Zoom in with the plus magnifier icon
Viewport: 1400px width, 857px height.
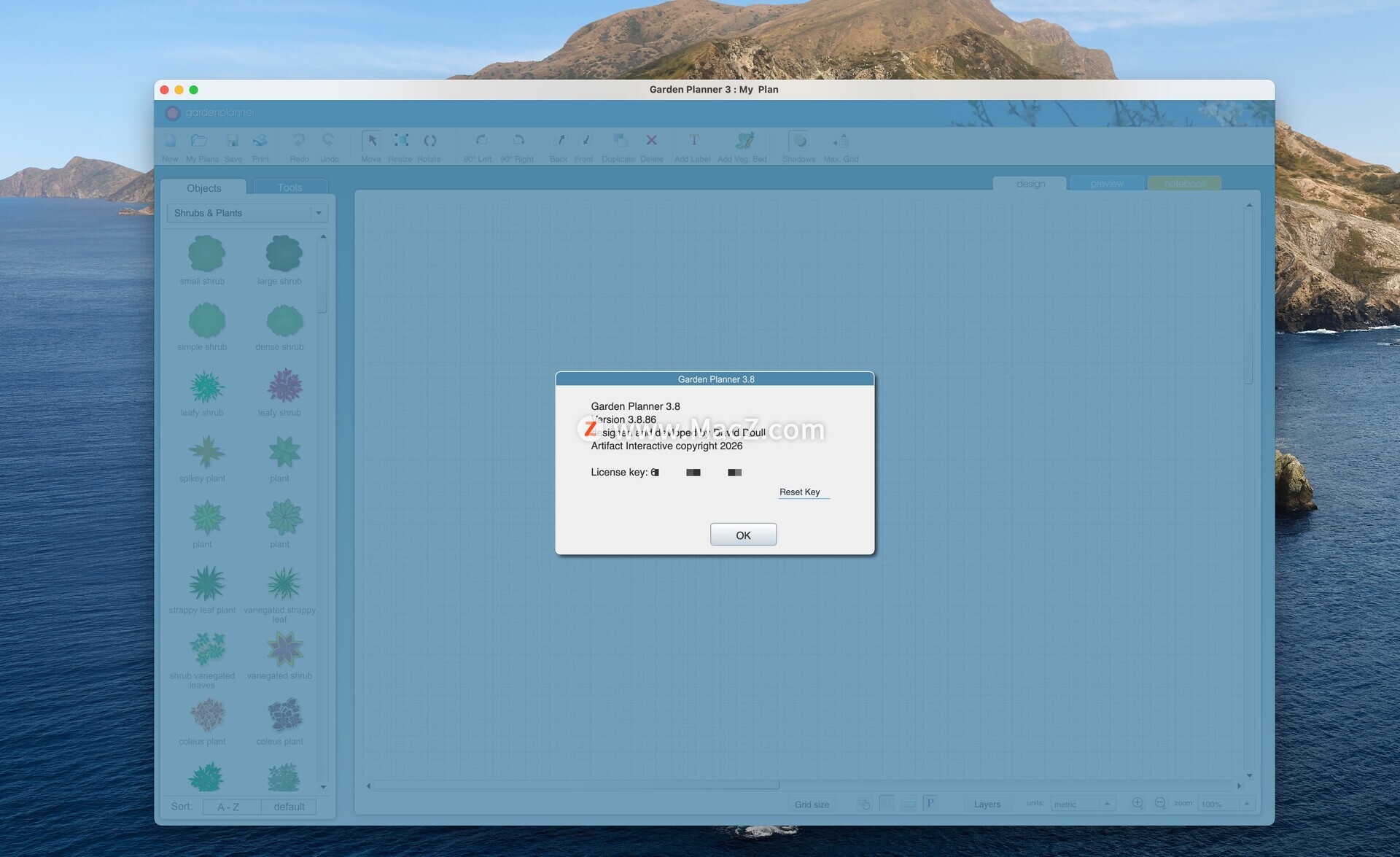click(x=1137, y=804)
